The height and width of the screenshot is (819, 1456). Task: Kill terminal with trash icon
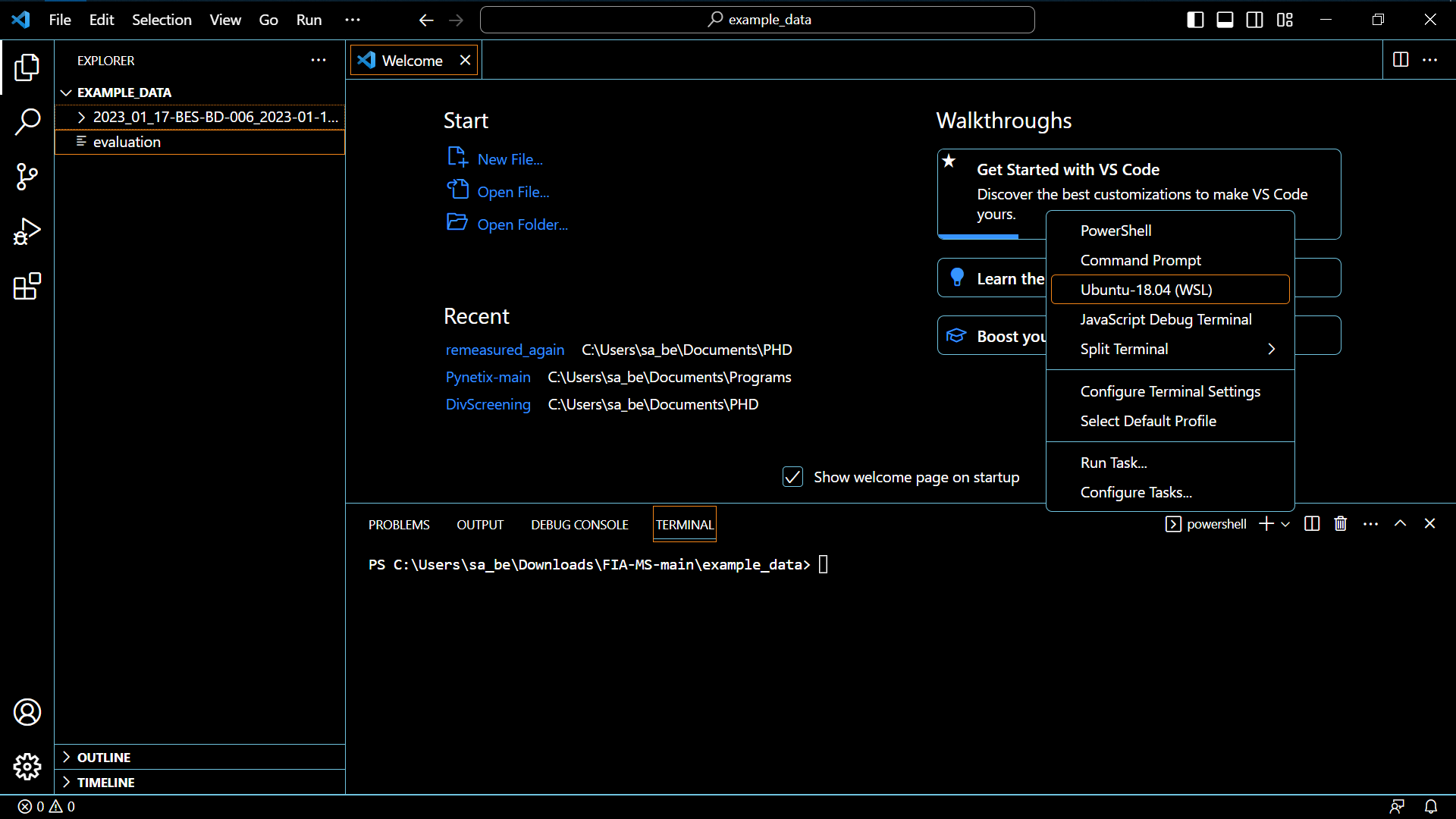tap(1340, 524)
